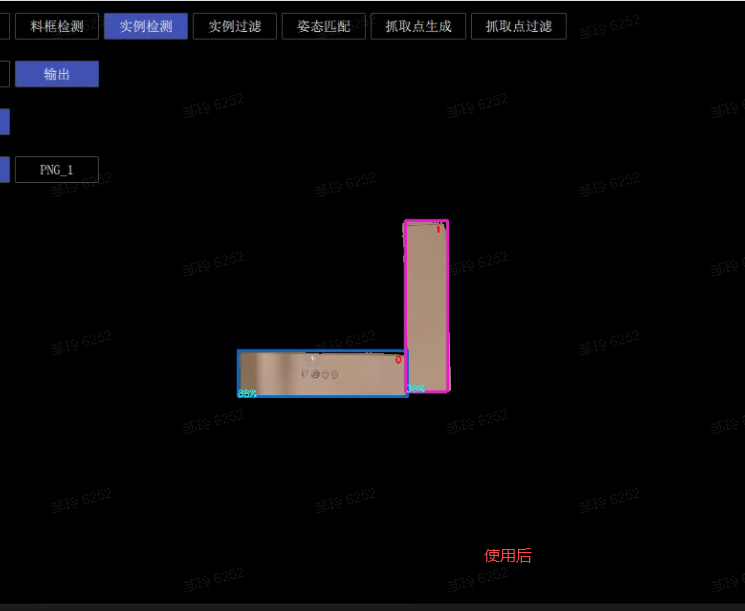Click the 88% confidence label
Screen dimensions: 745x611
click(247, 393)
